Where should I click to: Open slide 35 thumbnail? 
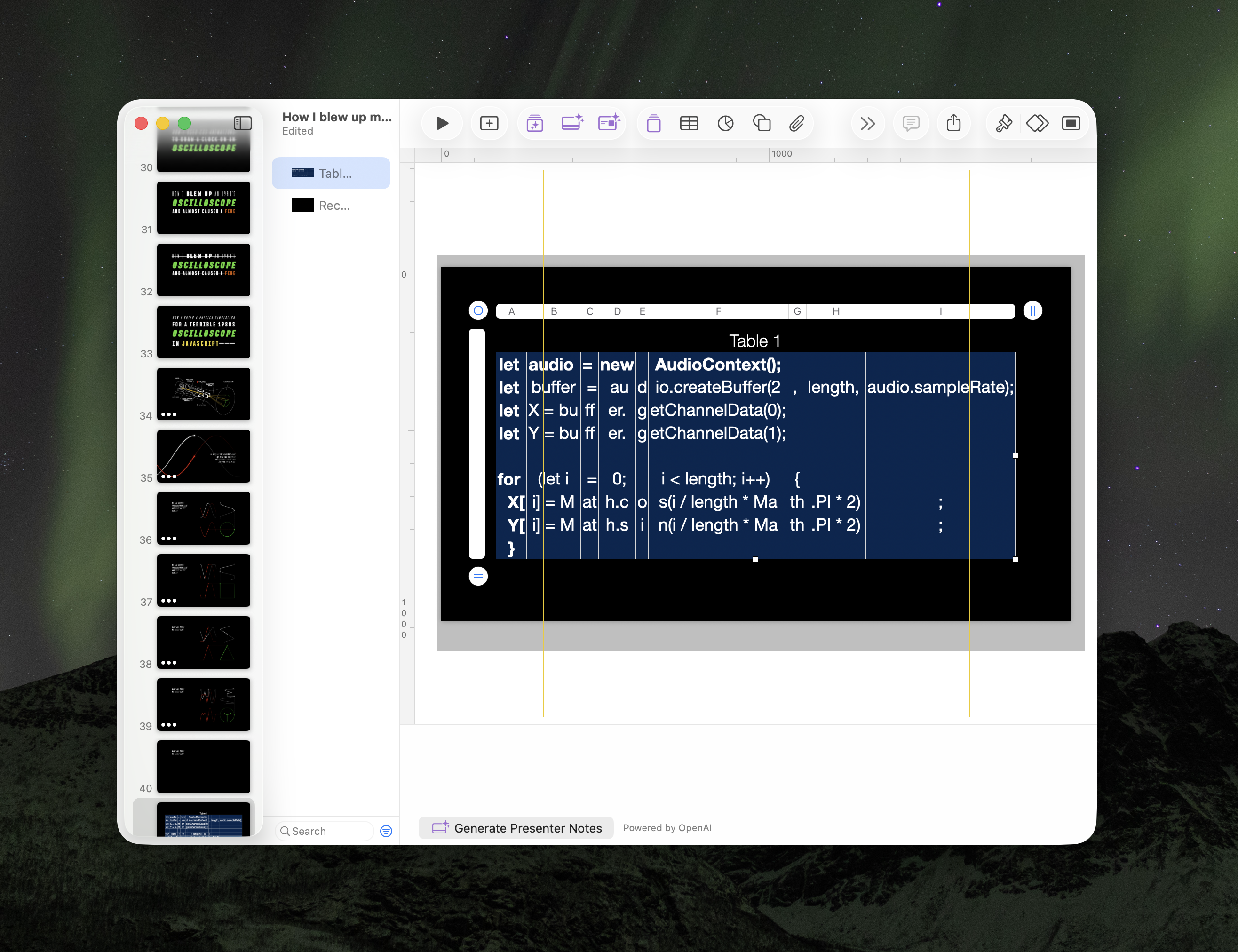203,456
